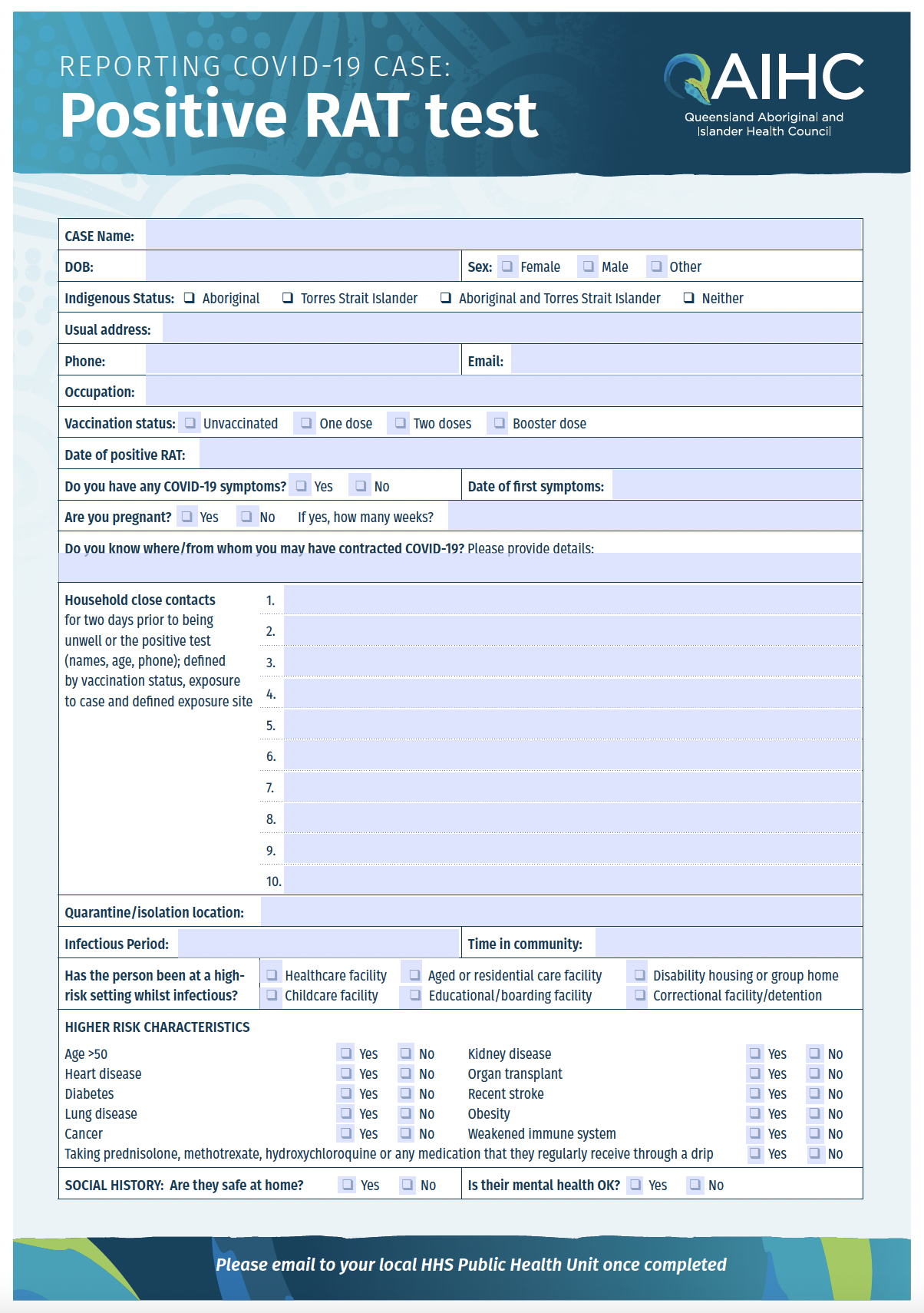Tick the Male sex checkbox
The image size is (924, 1313).
point(589,266)
